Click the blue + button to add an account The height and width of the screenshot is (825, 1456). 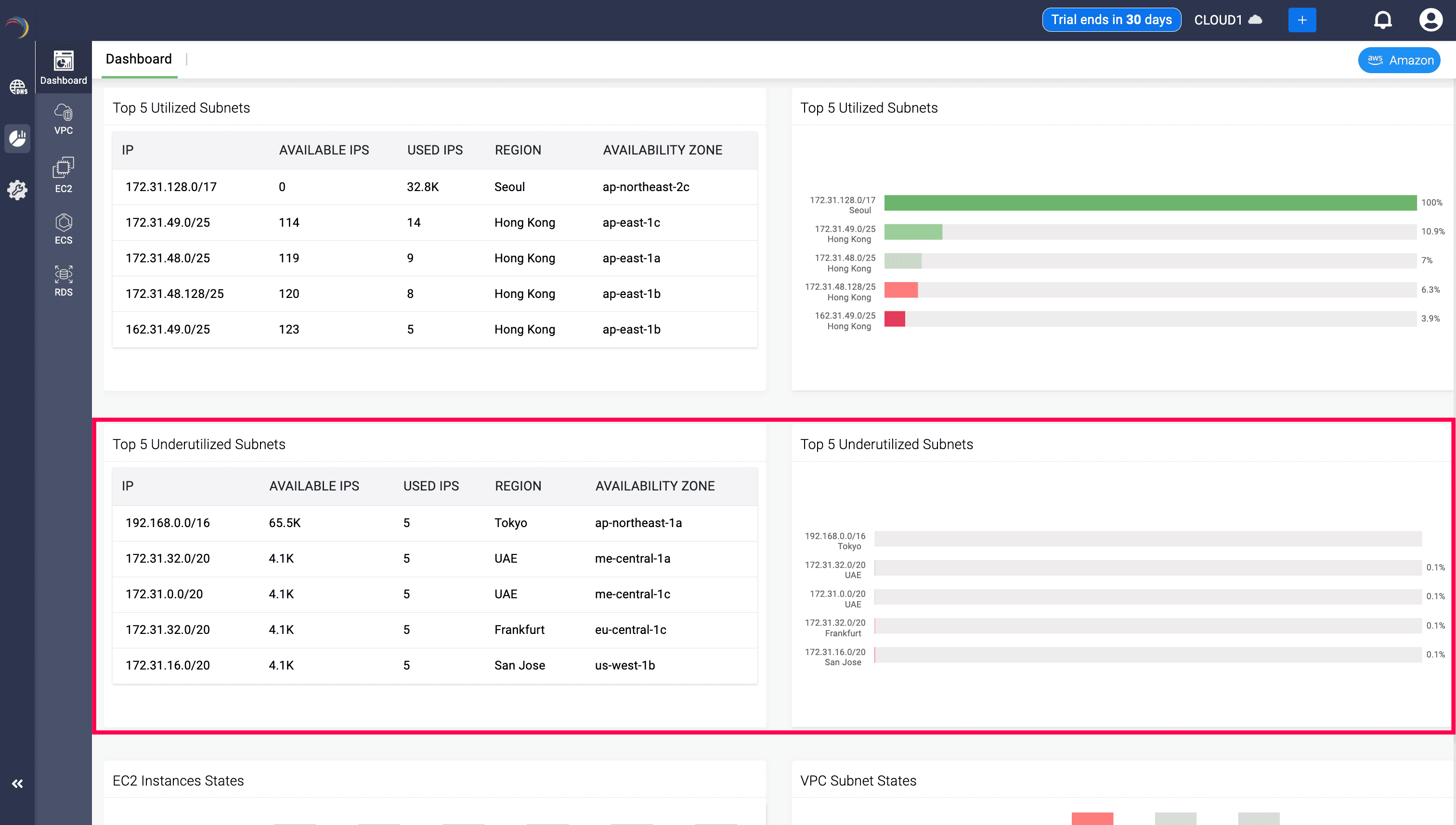1302,19
